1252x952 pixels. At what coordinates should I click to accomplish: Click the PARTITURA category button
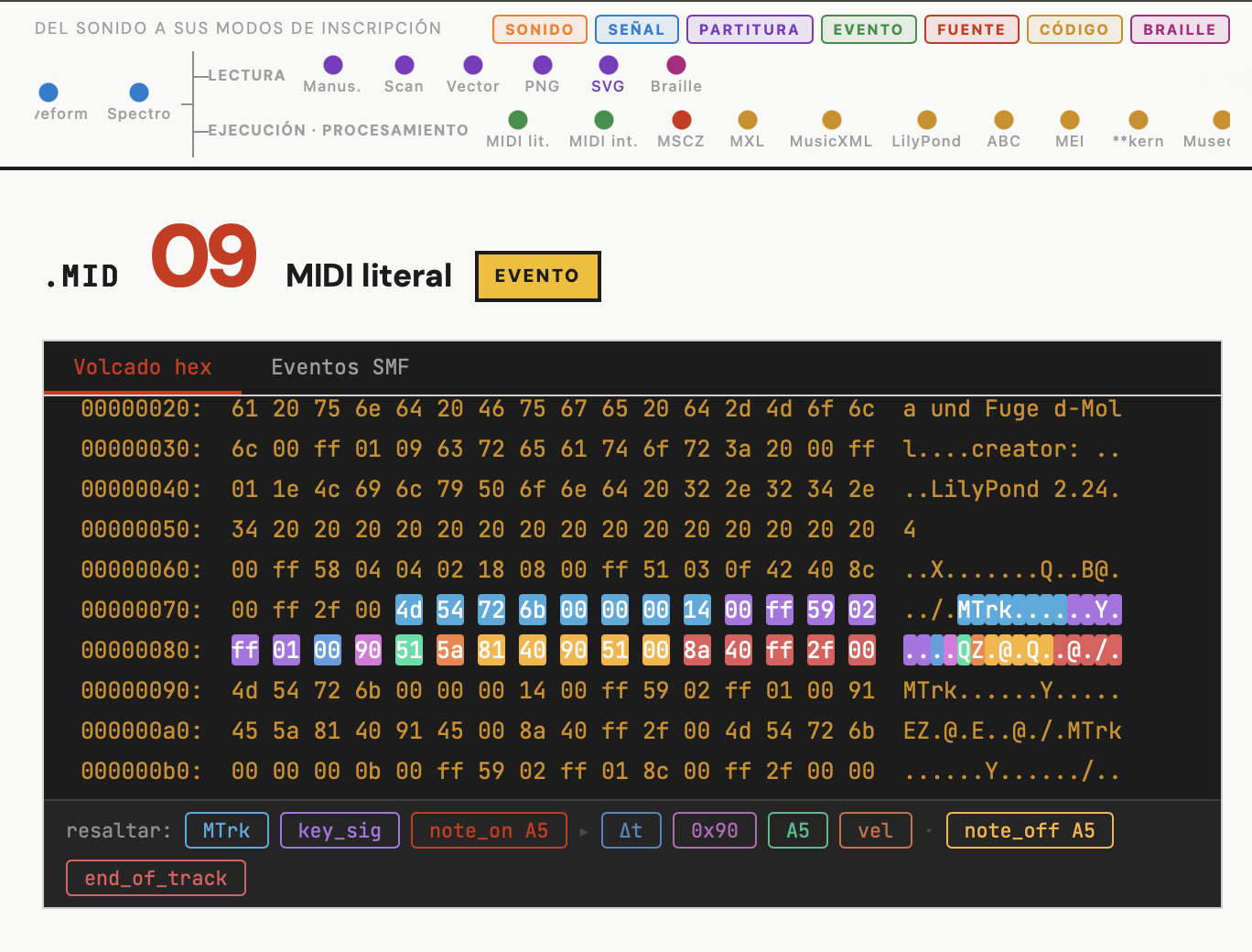(749, 29)
